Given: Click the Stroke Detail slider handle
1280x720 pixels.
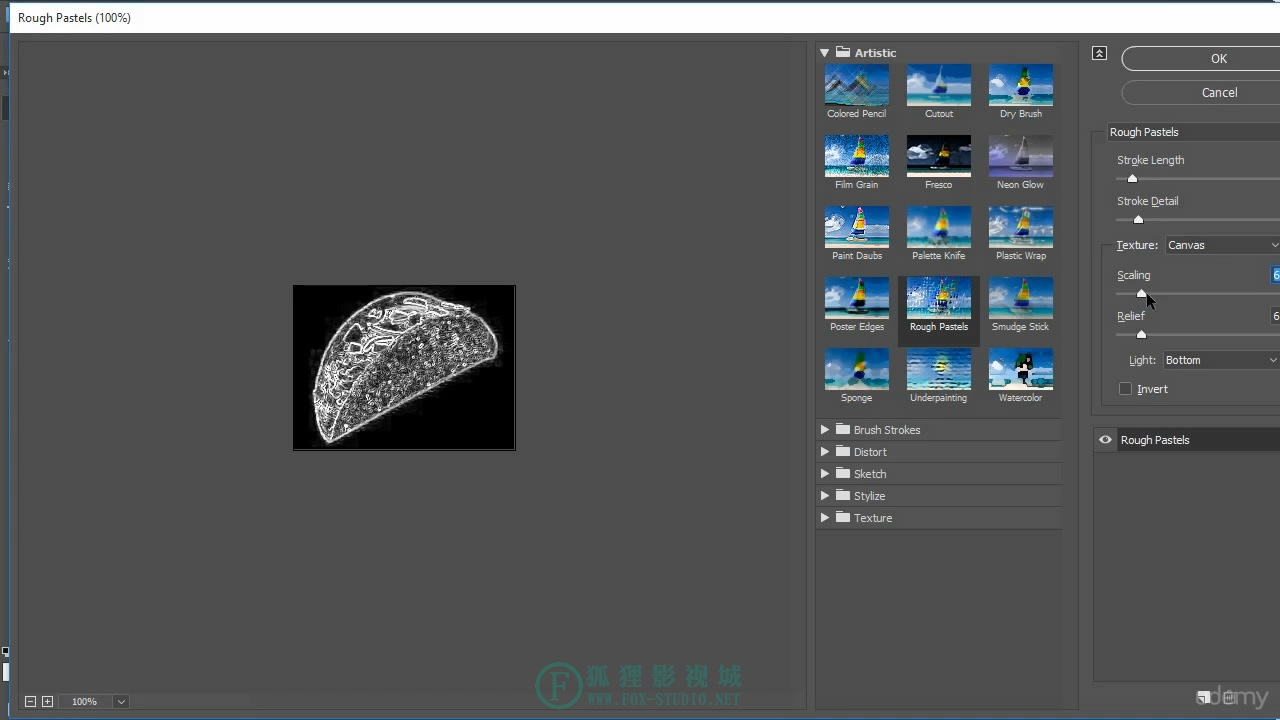Looking at the screenshot, I should pos(1138,220).
